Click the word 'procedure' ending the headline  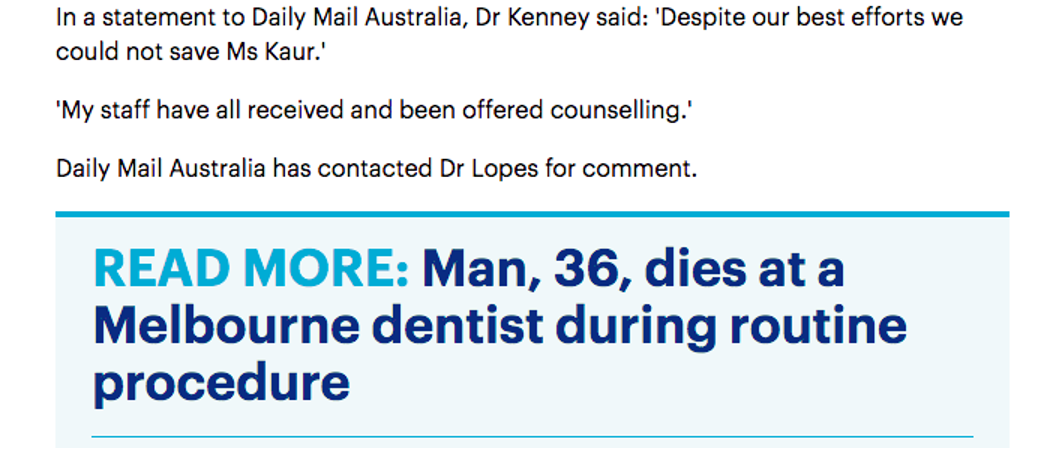pos(221,385)
